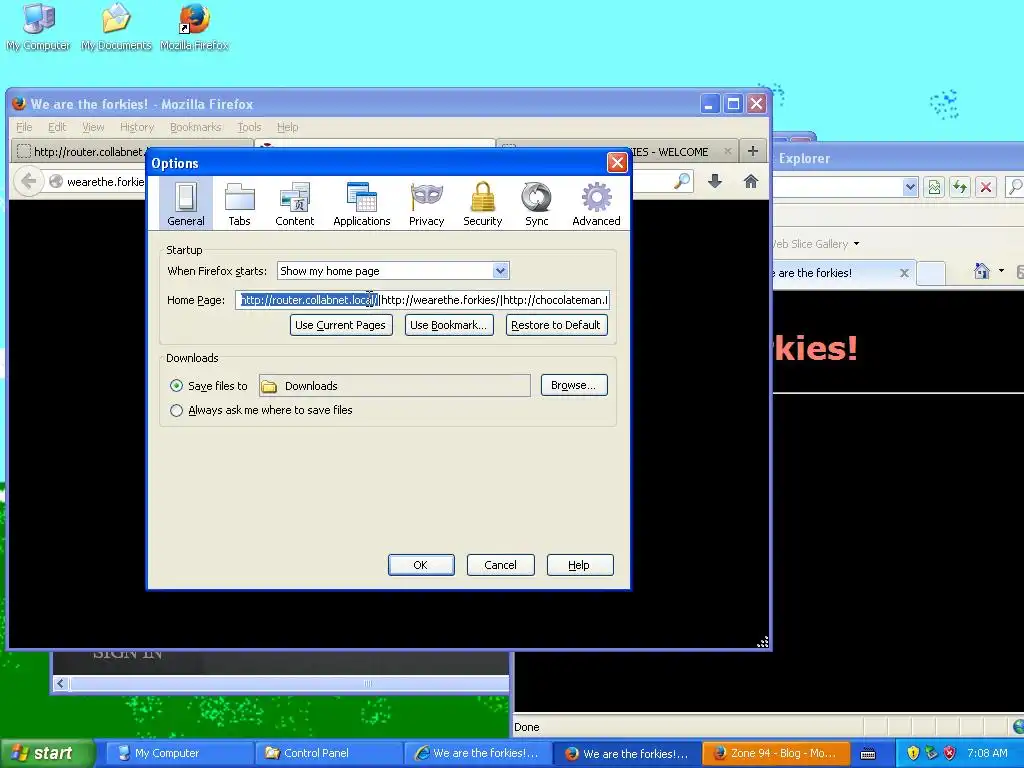Click the red shield tray icon
Image resolution: width=1024 pixels, height=768 pixels.
[950, 753]
